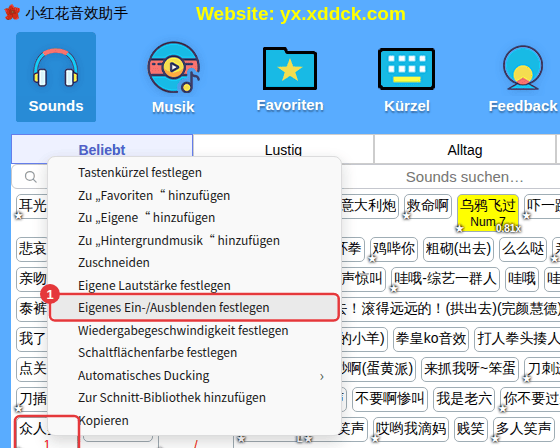
Task: Open the Feedback icon
Action: [x=523, y=80]
